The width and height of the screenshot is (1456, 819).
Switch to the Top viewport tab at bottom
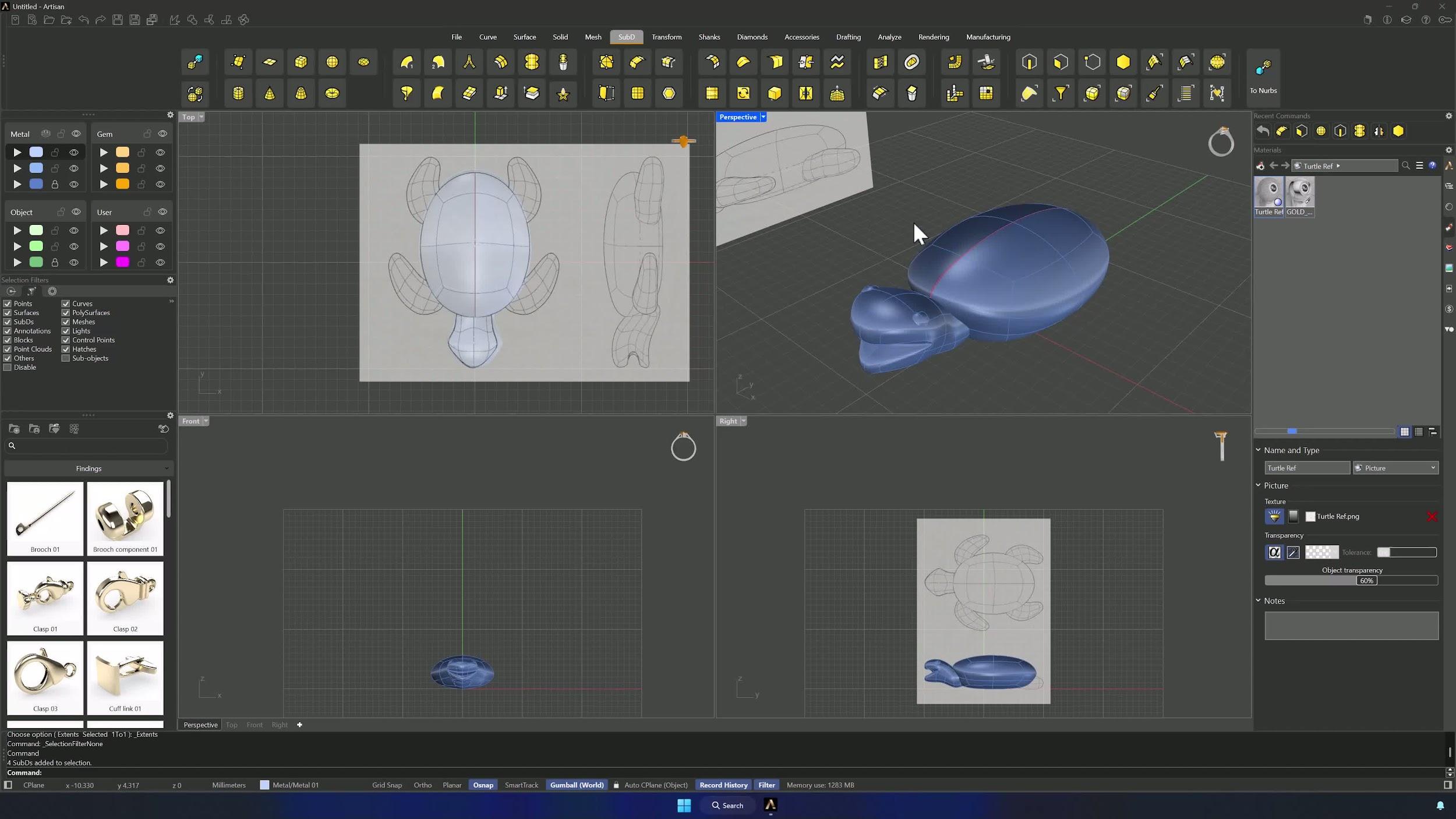point(232,725)
